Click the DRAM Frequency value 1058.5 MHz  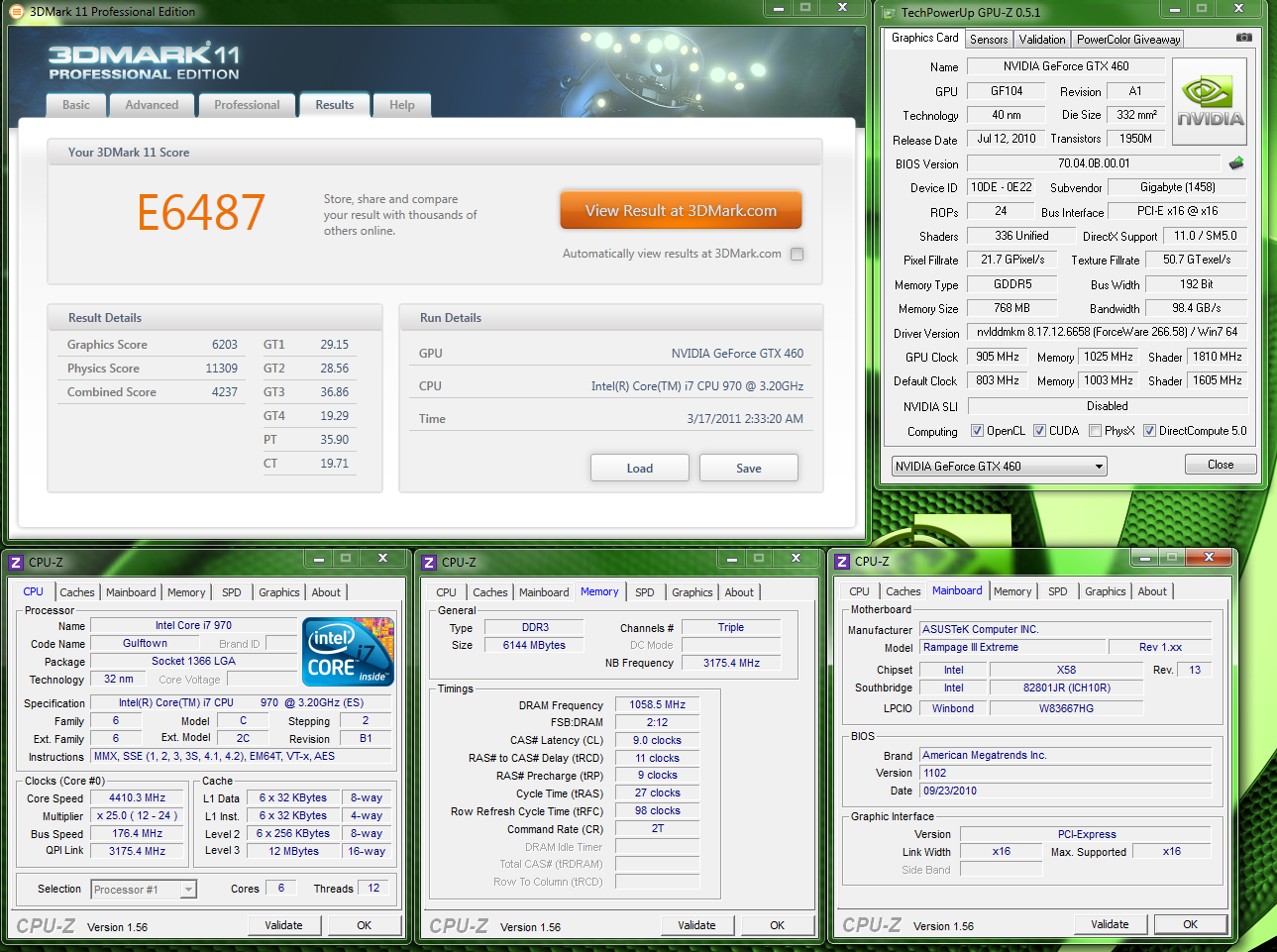(x=658, y=704)
